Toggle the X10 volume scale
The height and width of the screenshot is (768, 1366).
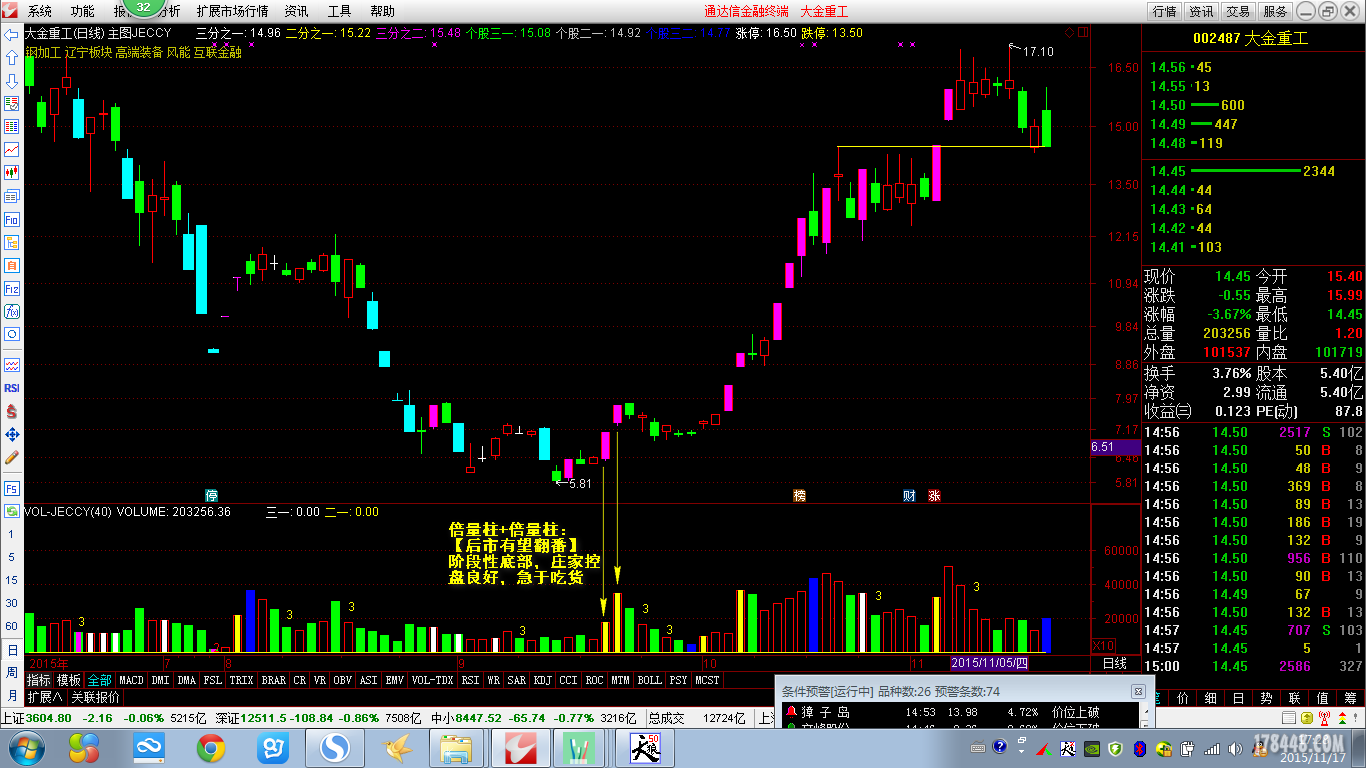[x=1102, y=646]
